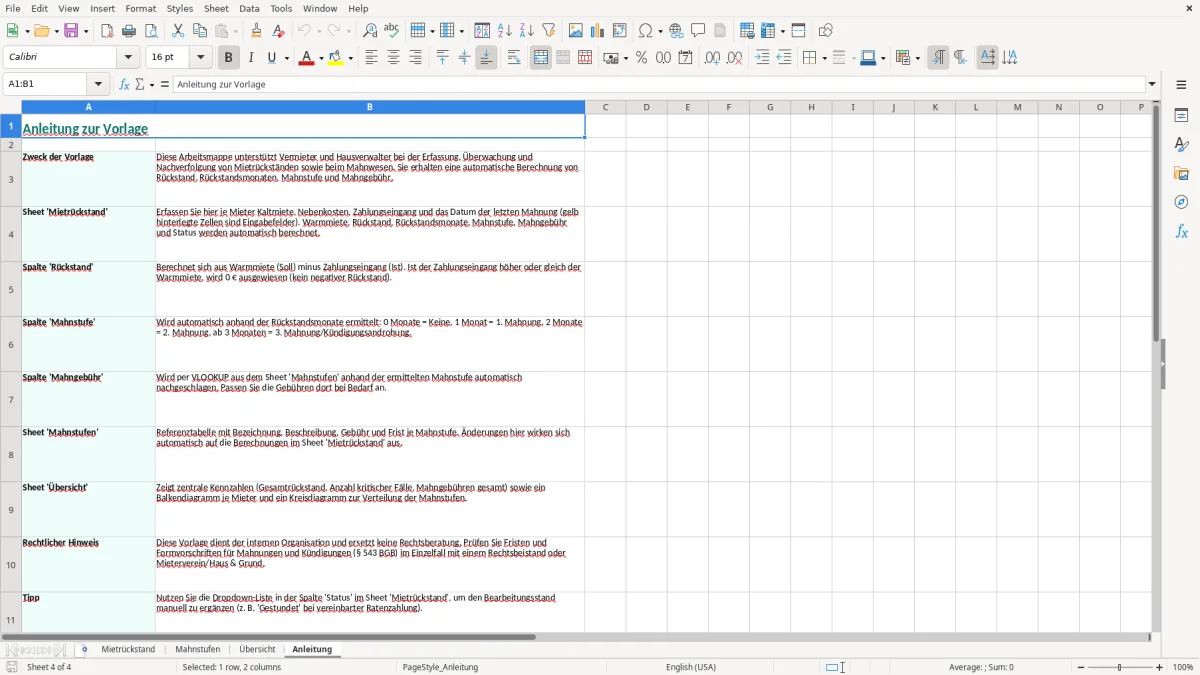Switch to the Übersicht sheet tab

(257, 649)
